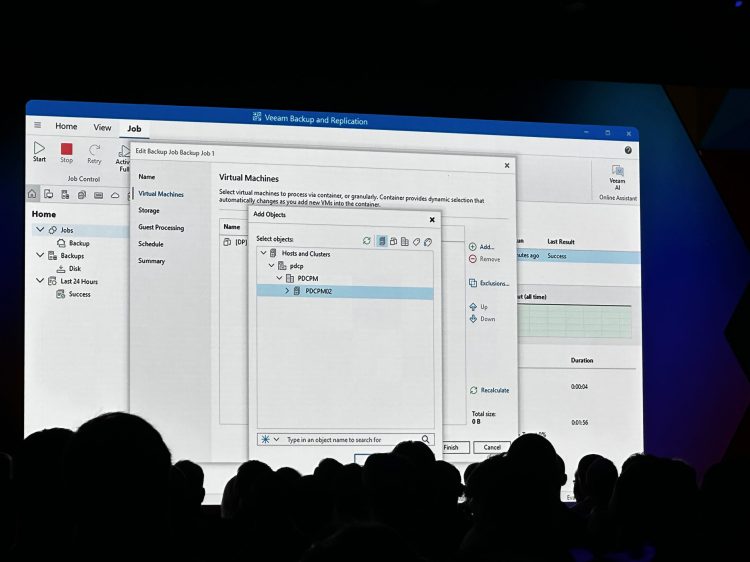Screen dimensions: 750x562
Task: Click the Retry job icon
Action: 94,154
